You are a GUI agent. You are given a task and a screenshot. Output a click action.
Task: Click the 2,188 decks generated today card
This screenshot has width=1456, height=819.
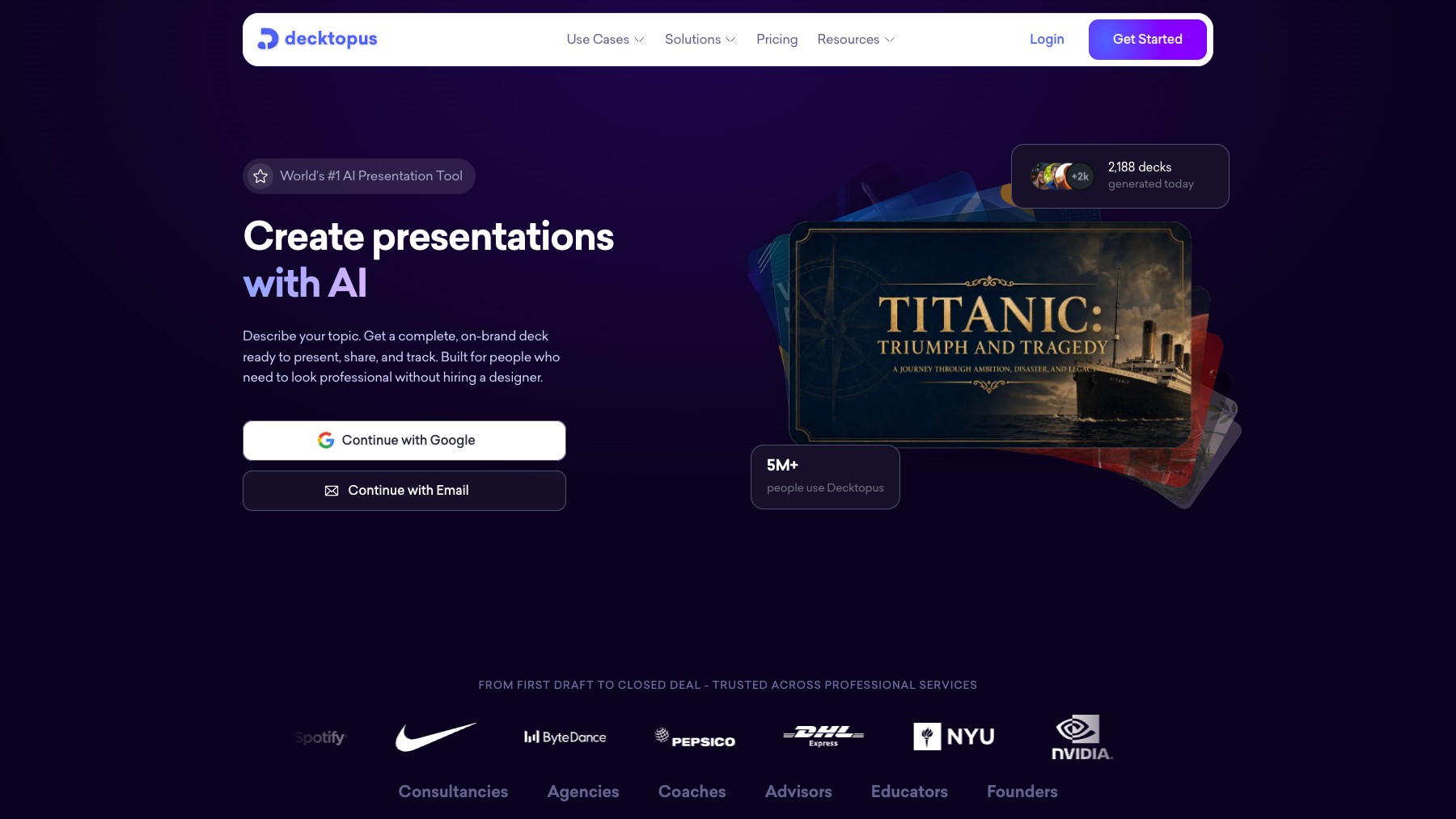(1120, 176)
